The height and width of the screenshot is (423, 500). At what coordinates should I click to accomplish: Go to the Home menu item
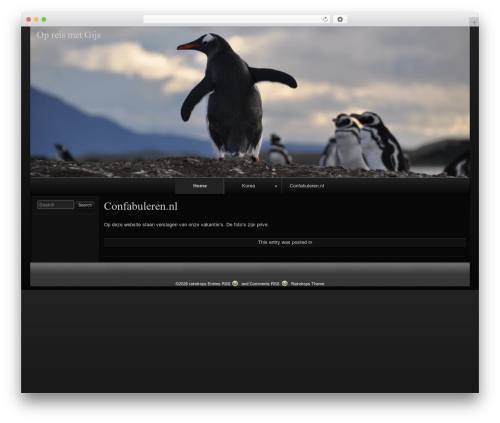pyautogui.click(x=200, y=186)
